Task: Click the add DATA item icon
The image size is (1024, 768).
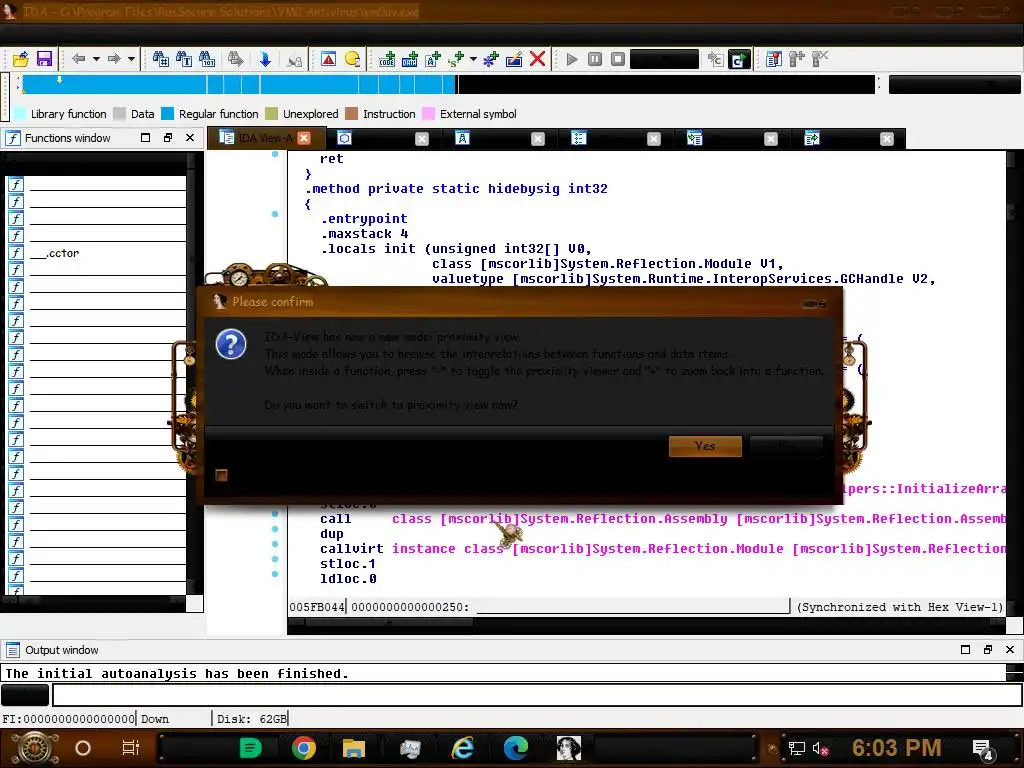Action: pos(410,59)
